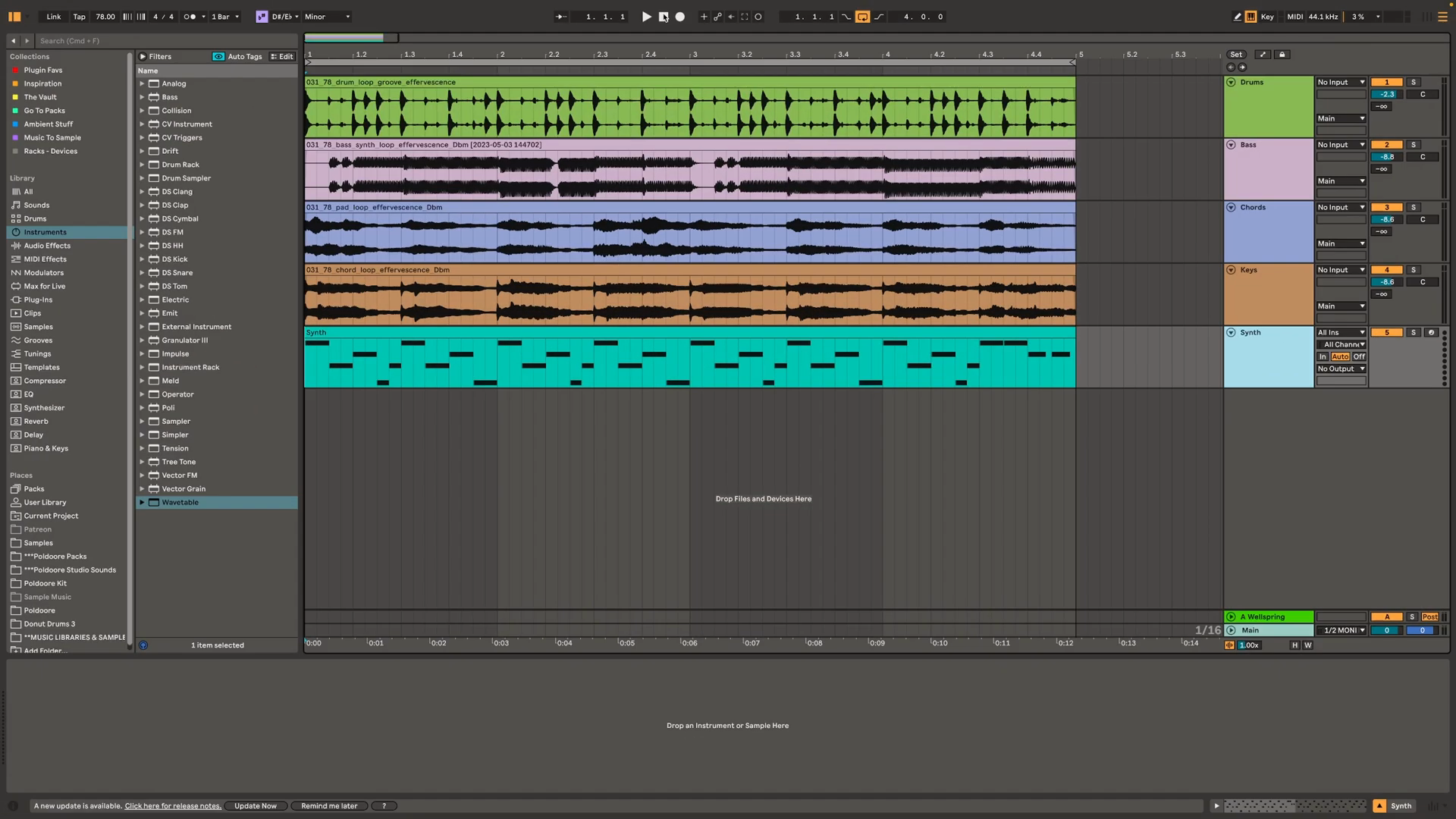The width and height of the screenshot is (1456, 819).
Task: Toggle the metronome button
Action: click(190, 17)
